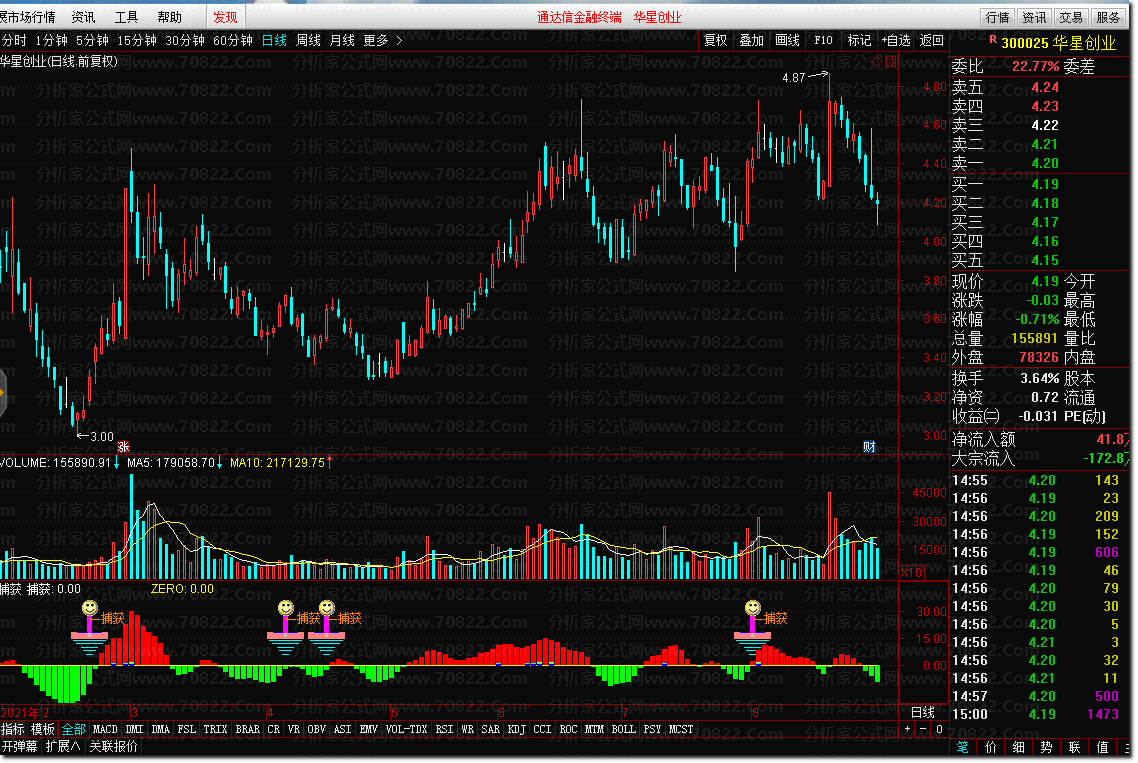Switch to the 行情 section at top right
The height and width of the screenshot is (763, 1138).
pos(996,17)
